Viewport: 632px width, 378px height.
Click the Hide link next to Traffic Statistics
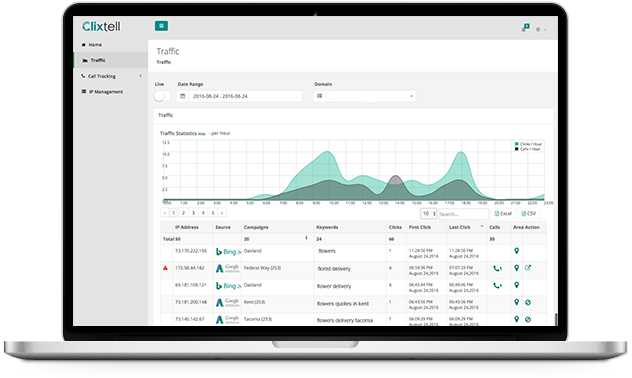[x=202, y=134]
